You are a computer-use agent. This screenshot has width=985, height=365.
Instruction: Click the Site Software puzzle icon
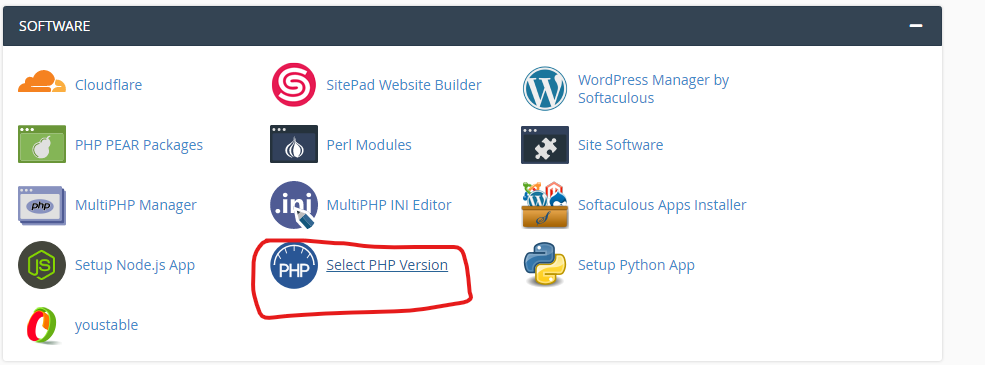(545, 144)
